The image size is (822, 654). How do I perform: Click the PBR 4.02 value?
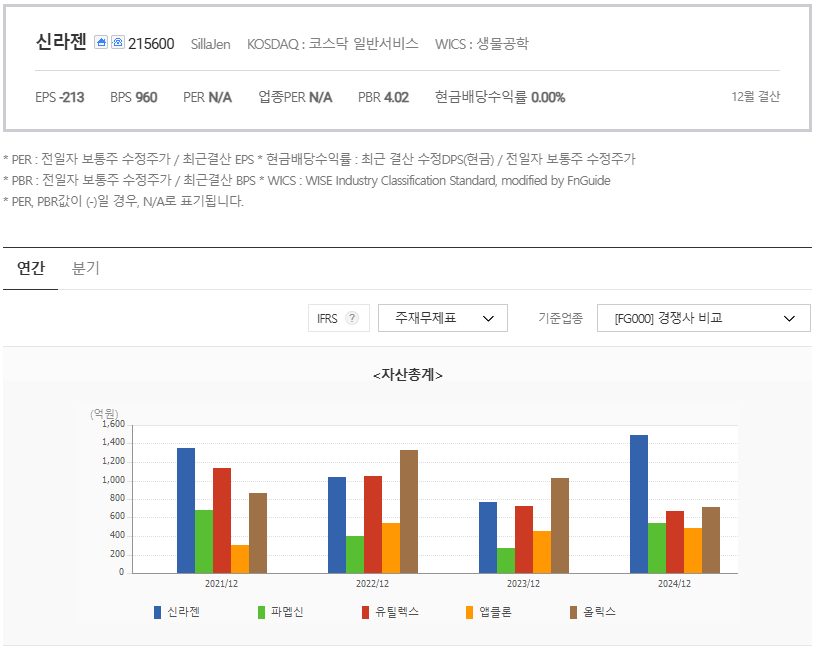pos(383,97)
